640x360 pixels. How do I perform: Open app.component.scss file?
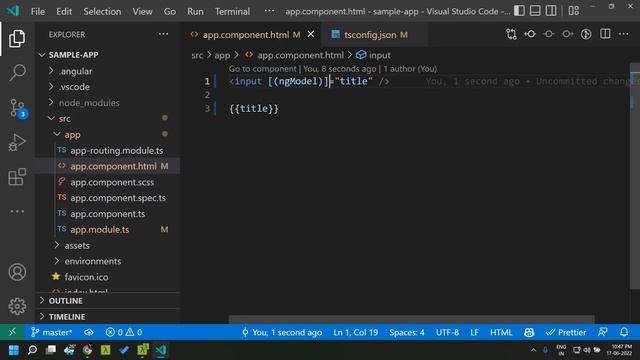(x=108, y=182)
